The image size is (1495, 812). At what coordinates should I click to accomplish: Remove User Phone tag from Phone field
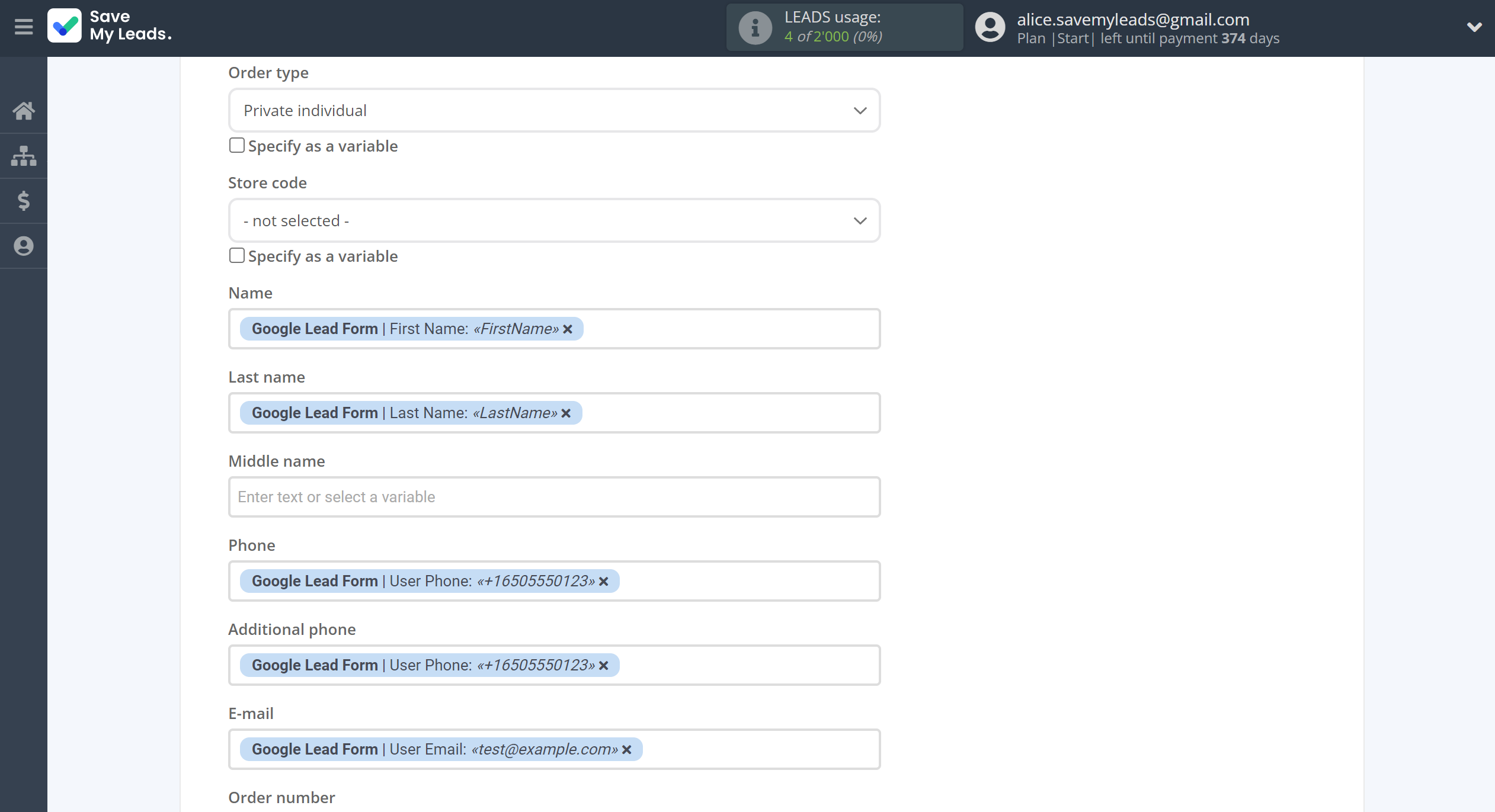(x=603, y=582)
